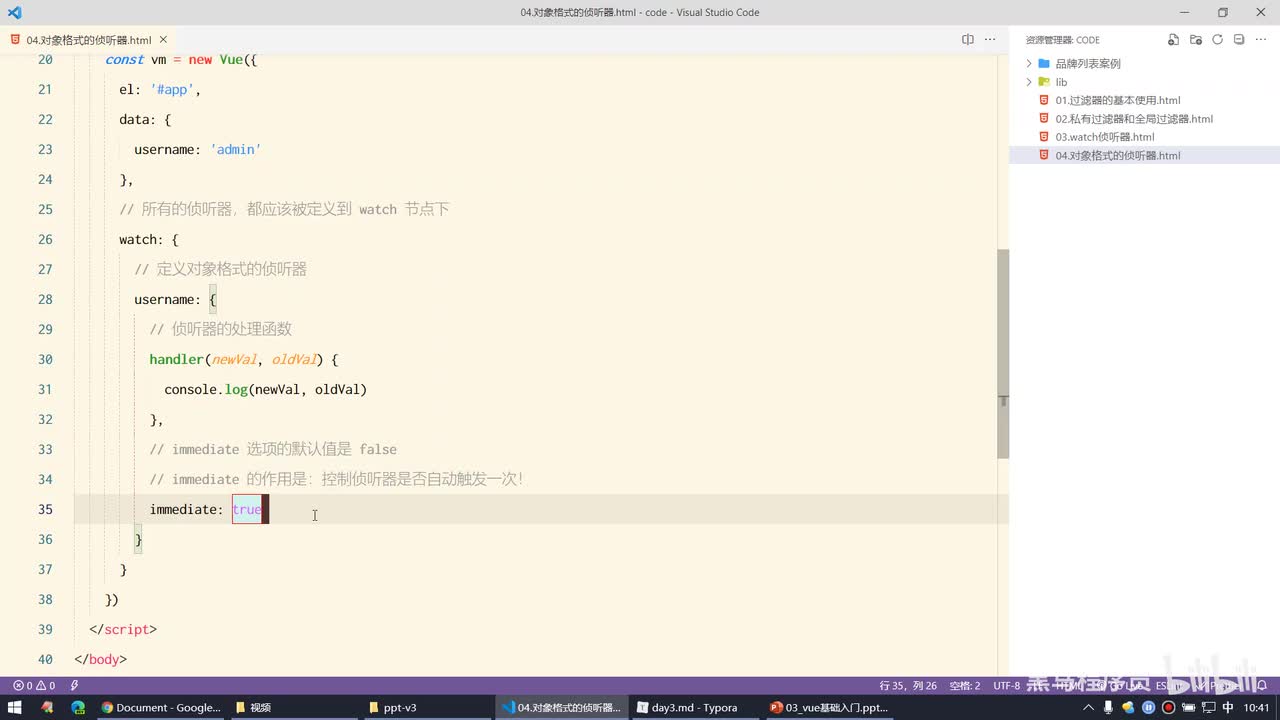Switch to the Chrome Document window in taskbar

tap(161, 707)
